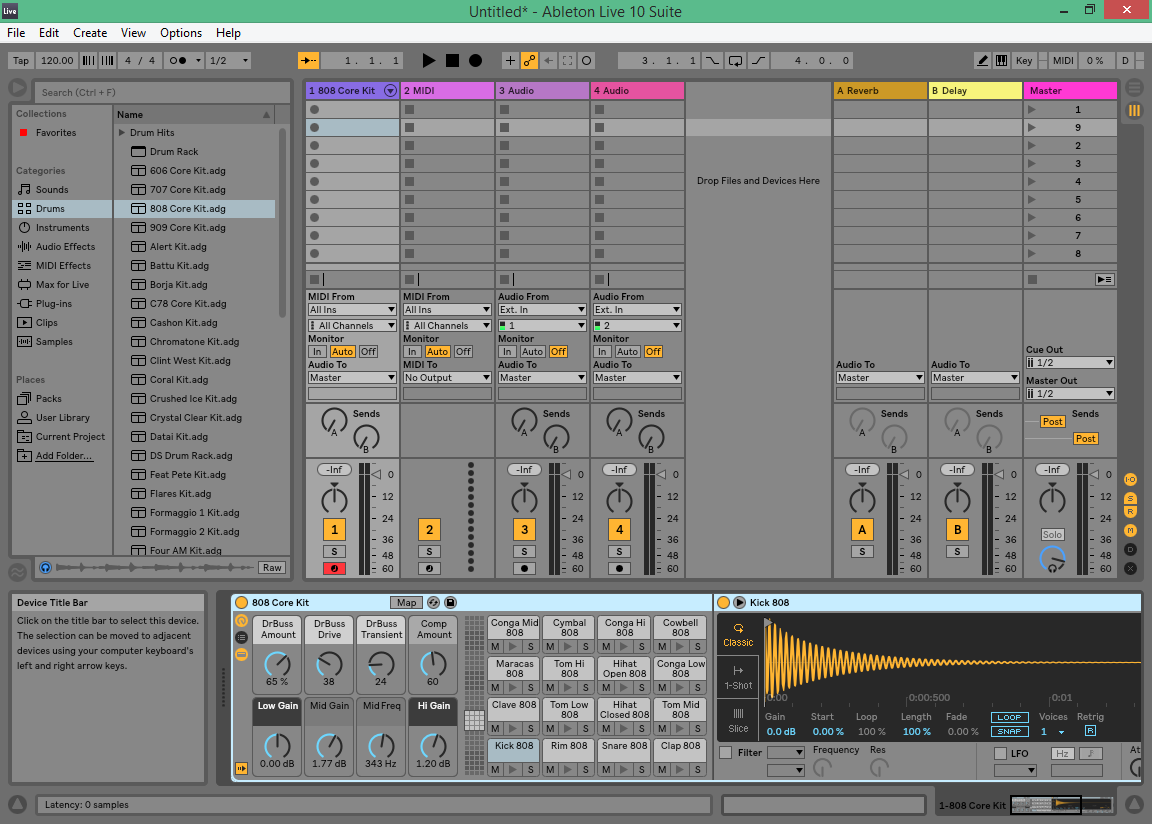Open the Options menu

coord(181,32)
